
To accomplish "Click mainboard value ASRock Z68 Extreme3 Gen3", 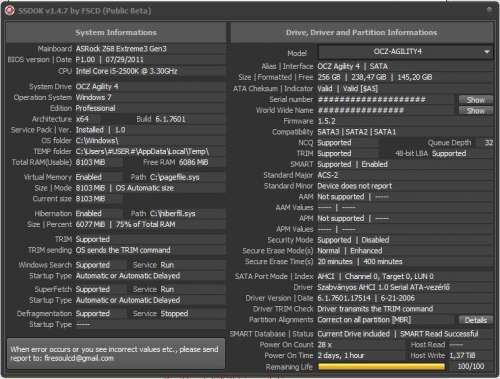I will click(121, 49).
